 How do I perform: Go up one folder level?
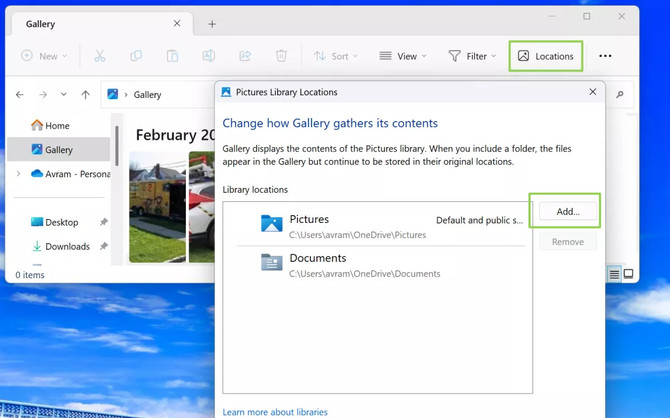pos(85,94)
